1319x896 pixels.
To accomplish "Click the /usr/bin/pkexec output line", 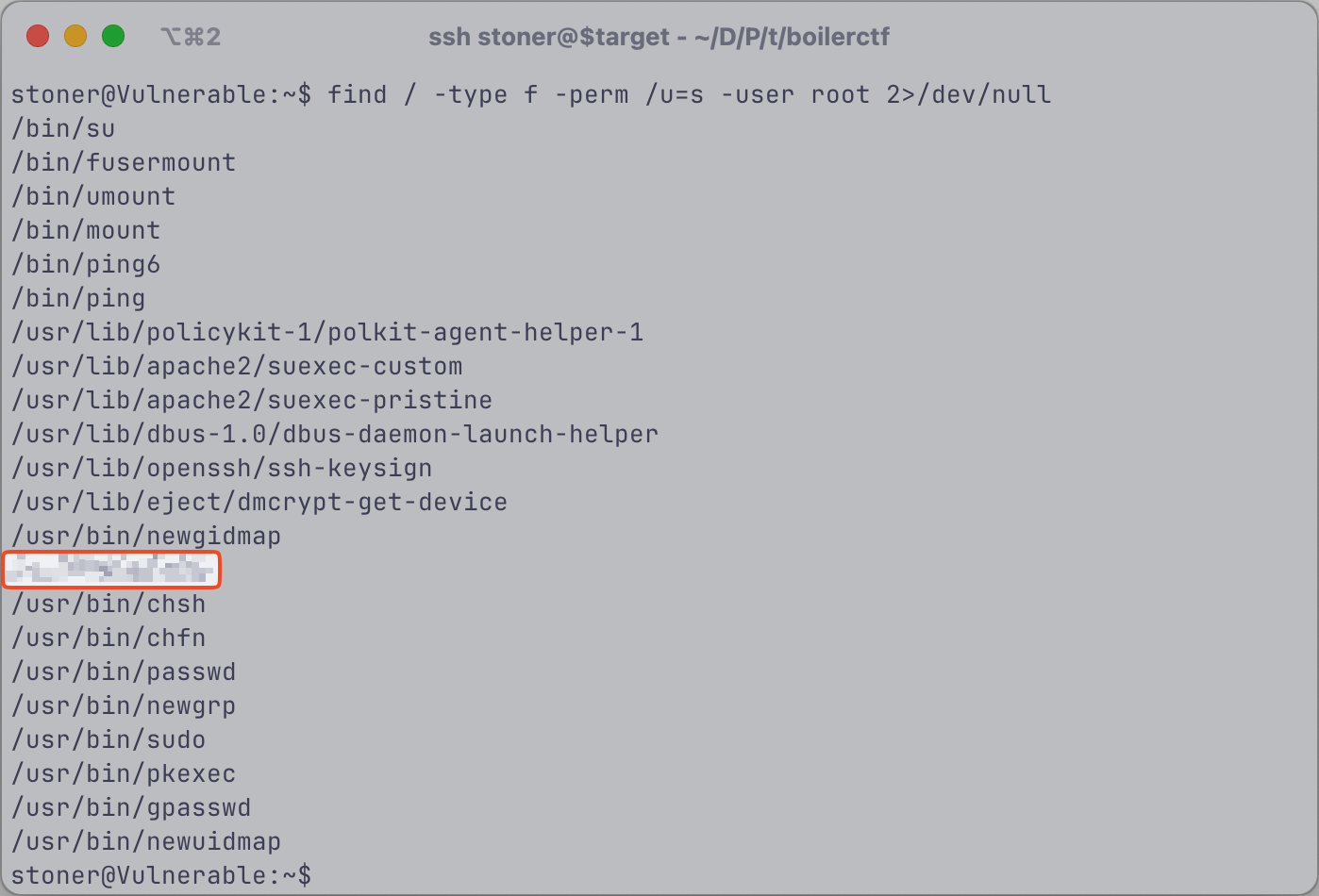I will coord(124,773).
